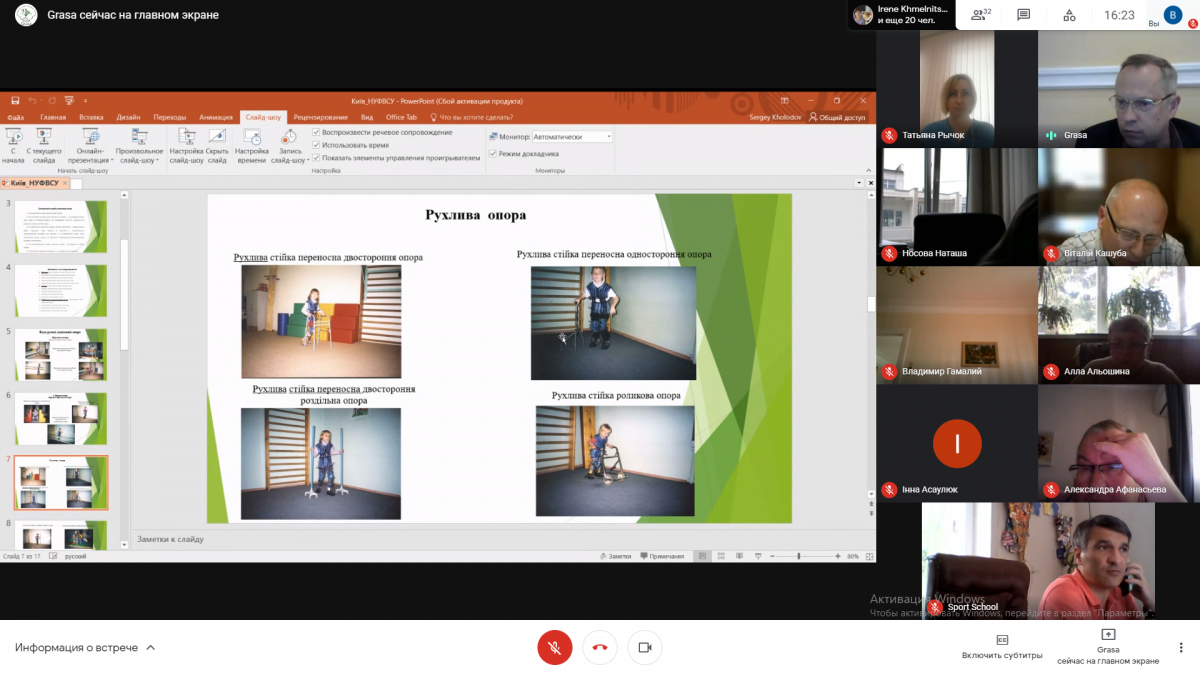Unmute the microphone in the call bar
Viewport: 1200px width, 675px height.
[554, 648]
